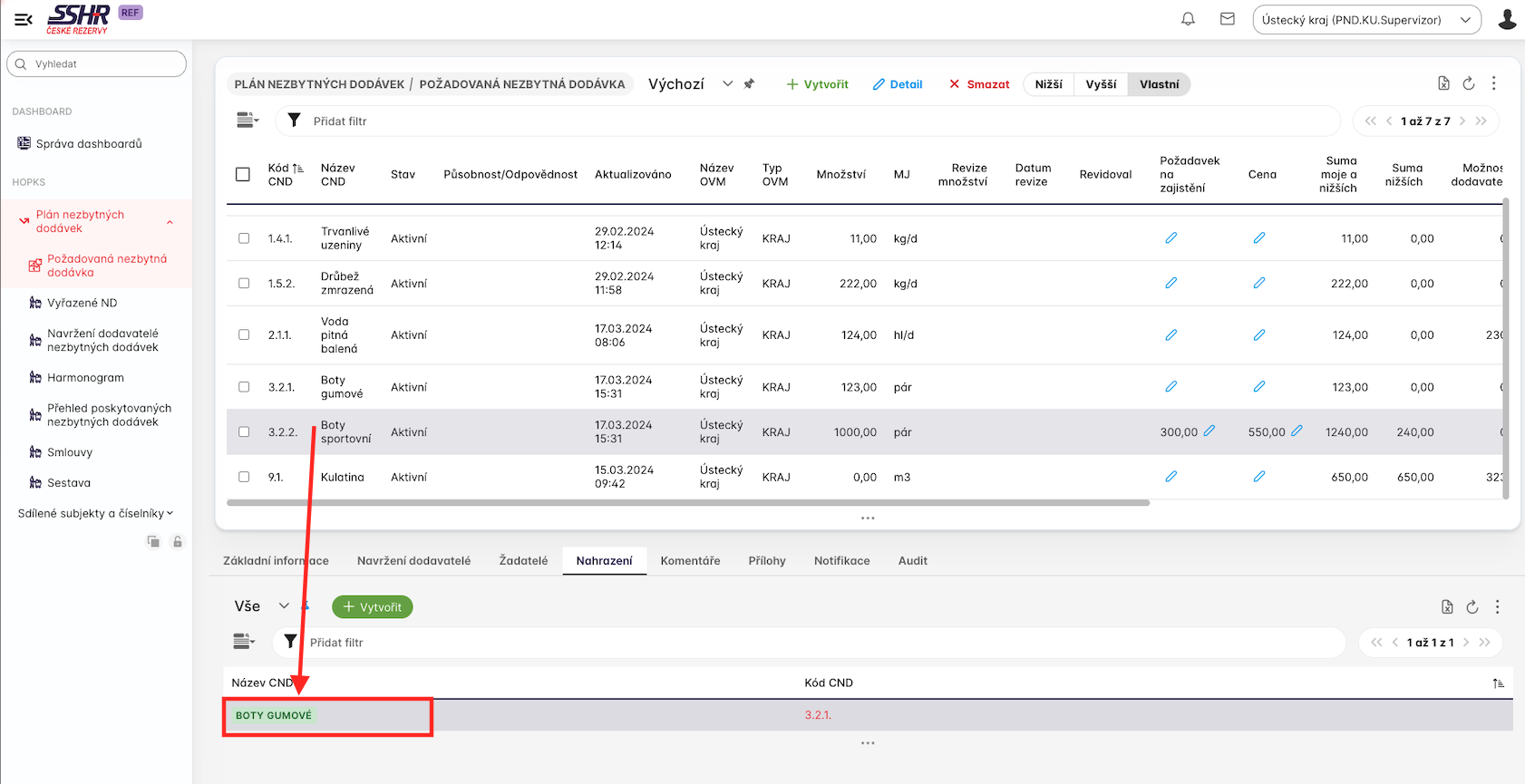Expand the Výchozí view dropdown chevron
Viewport: 1525px width, 784px height.
[727, 84]
